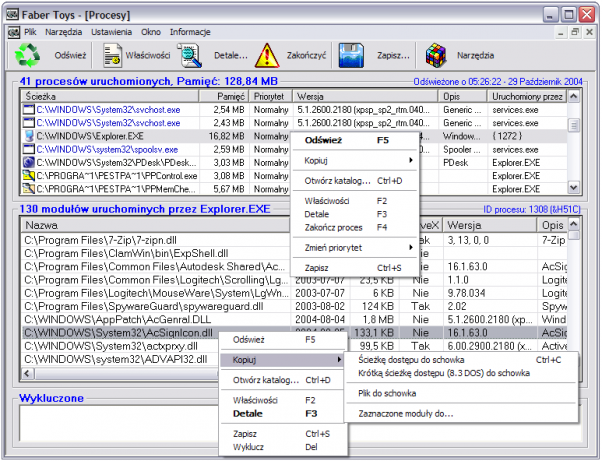Sort modules by Nazwa column header

tap(155, 225)
